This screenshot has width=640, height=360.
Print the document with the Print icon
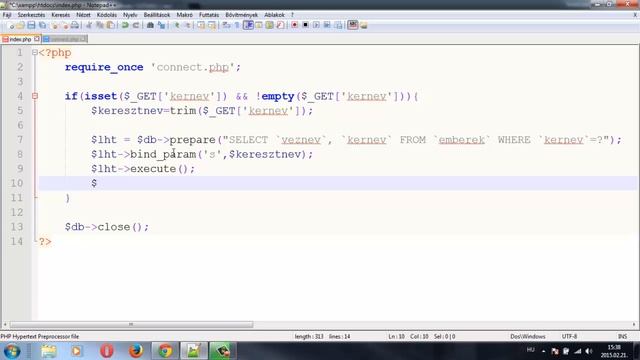pyautogui.click(x=75, y=25)
